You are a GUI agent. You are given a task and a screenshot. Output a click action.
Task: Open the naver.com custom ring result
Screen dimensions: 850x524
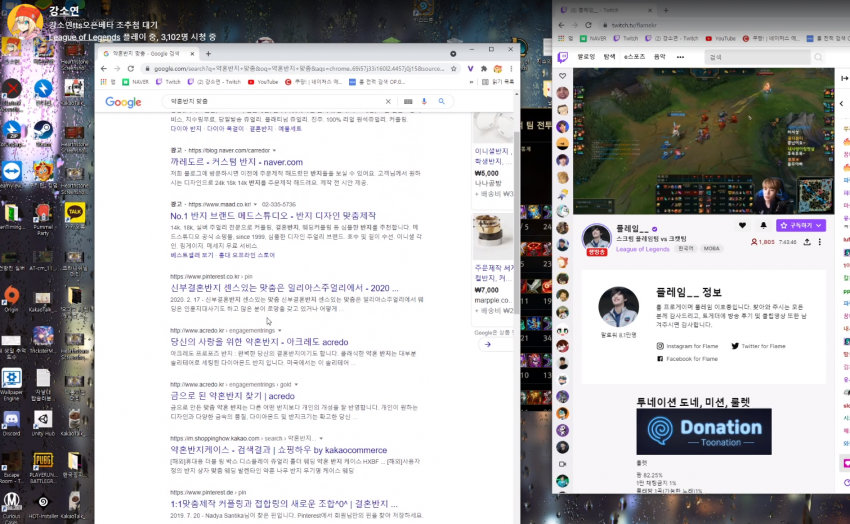(236, 162)
